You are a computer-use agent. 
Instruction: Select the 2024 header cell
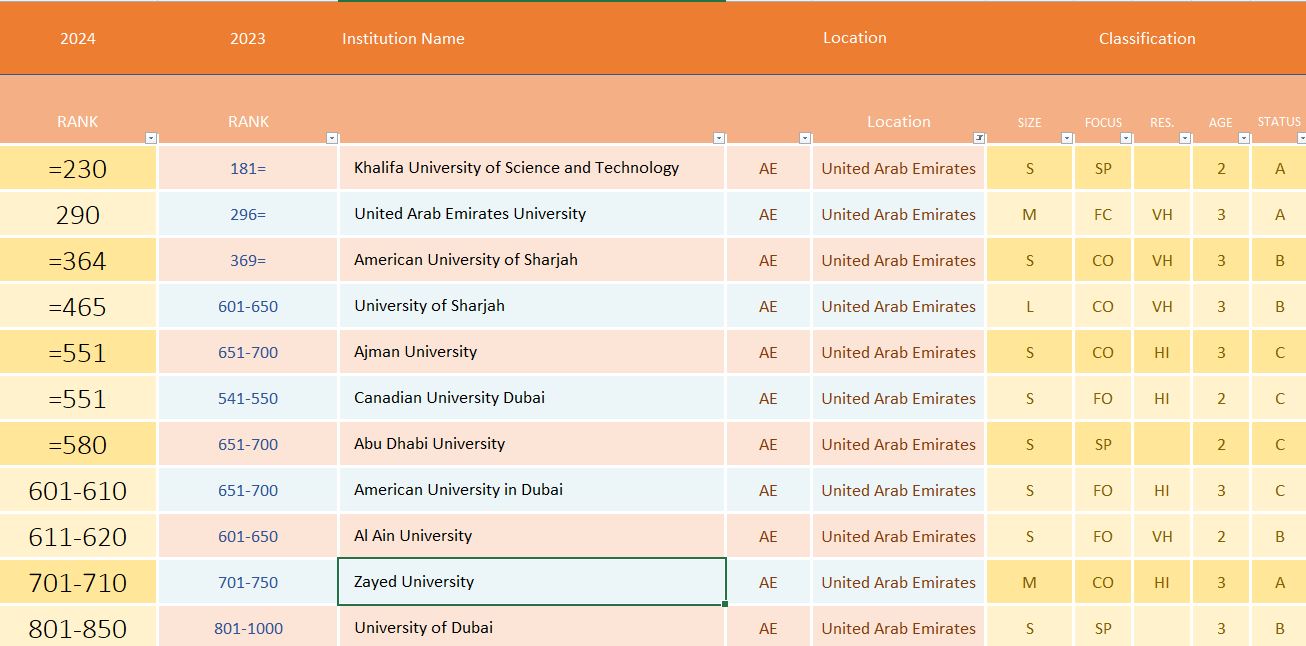78,39
